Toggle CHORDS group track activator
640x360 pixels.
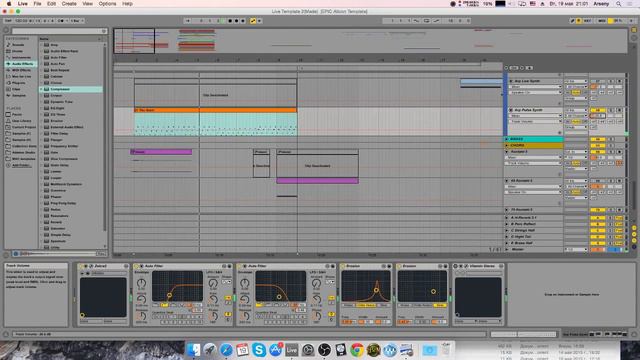click(x=598, y=145)
